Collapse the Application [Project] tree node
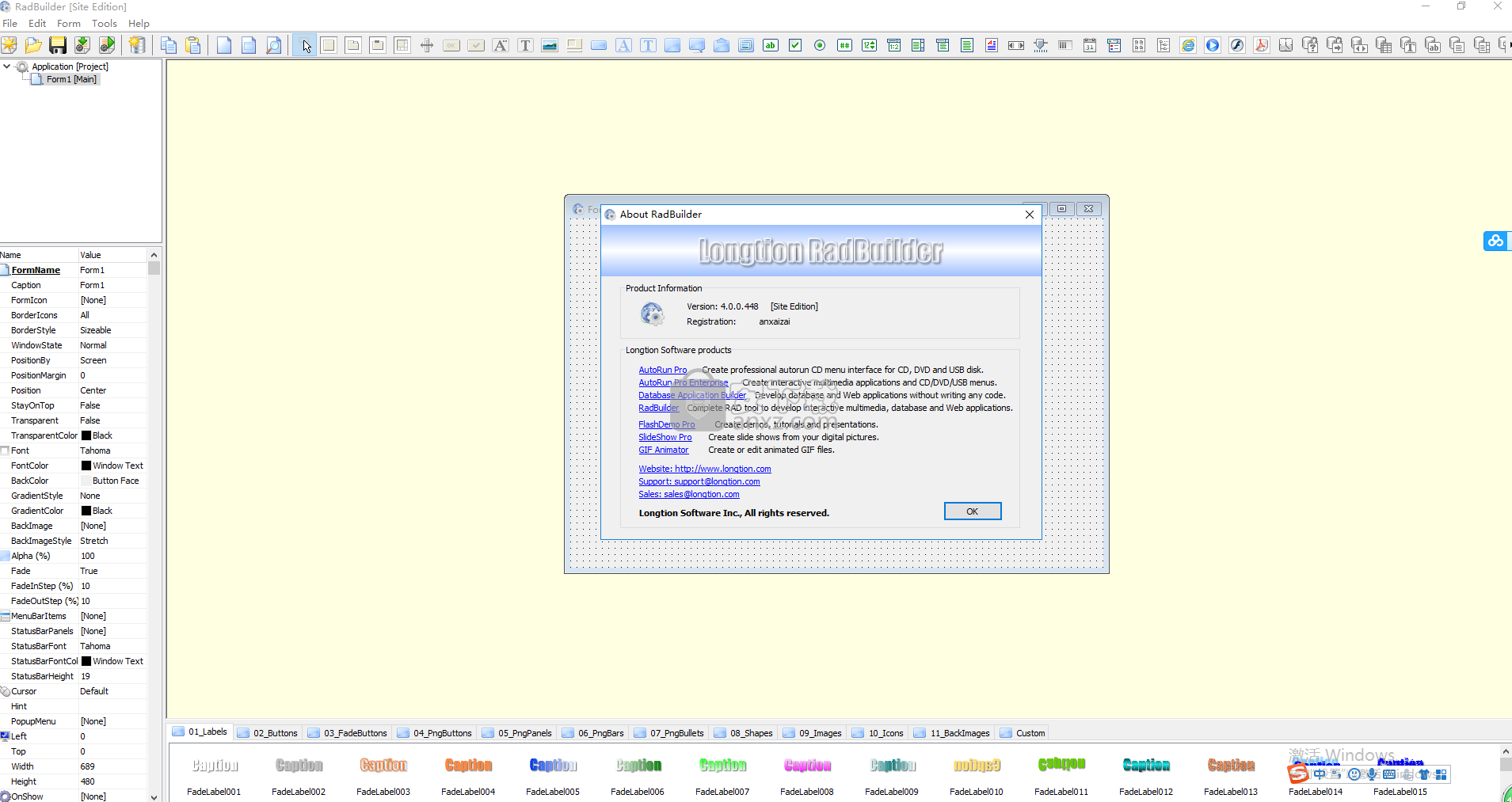Image resolution: width=1512 pixels, height=802 pixels. coord(7,67)
